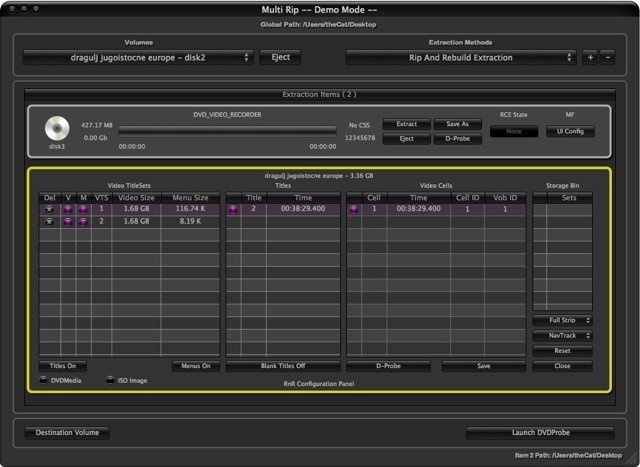This screenshot has height=467, width=640.
Task: Click the Save button below Video Cells
Action: 484,366
